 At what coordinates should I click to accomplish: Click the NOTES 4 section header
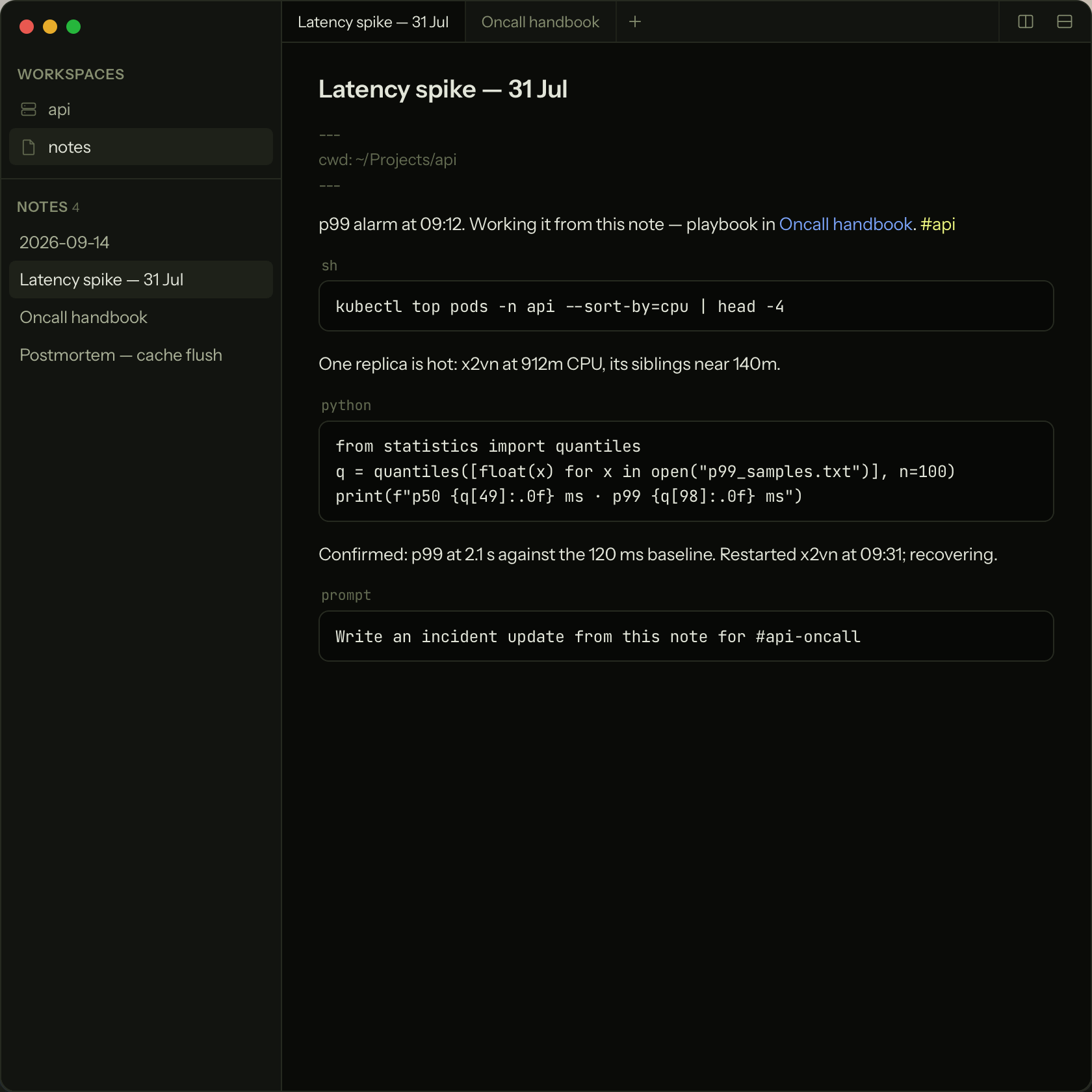tap(48, 207)
